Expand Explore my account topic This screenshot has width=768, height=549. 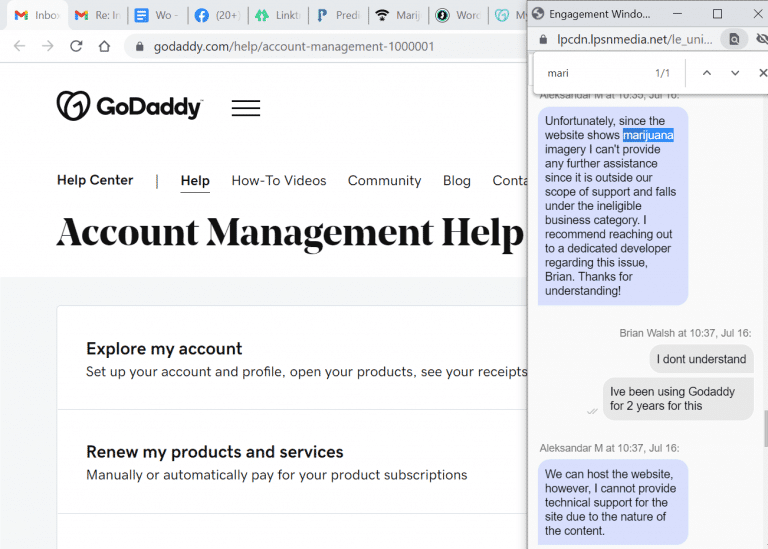(x=164, y=349)
